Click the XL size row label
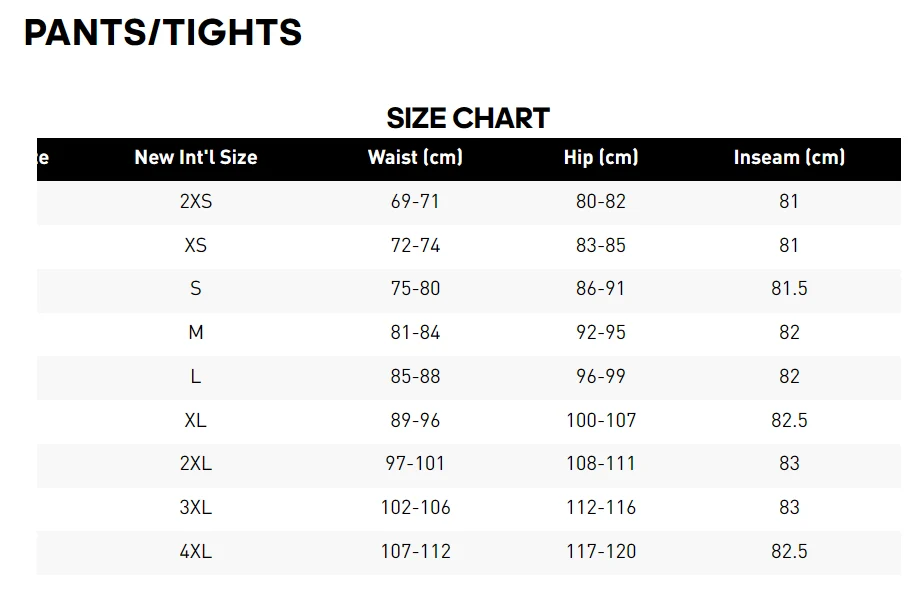This screenshot has height=596, width=924. click(x=196, y=420)
